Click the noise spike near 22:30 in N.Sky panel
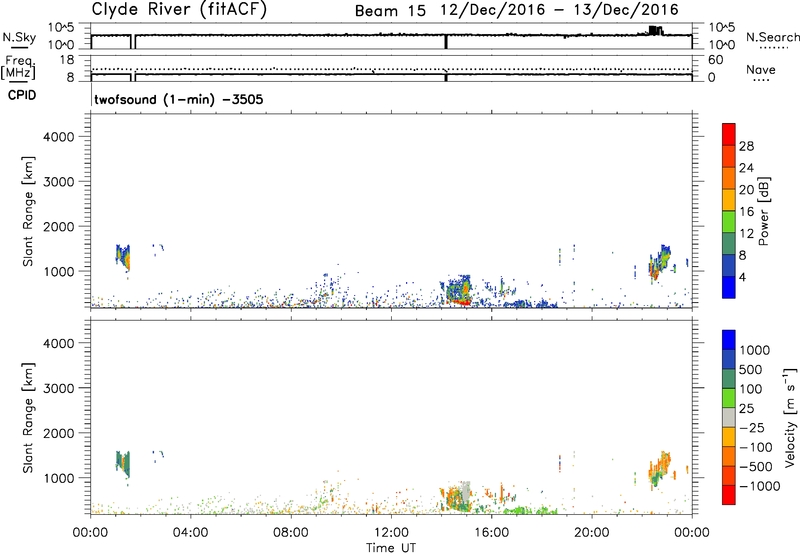The image size is (800, 554). (655, 31)
